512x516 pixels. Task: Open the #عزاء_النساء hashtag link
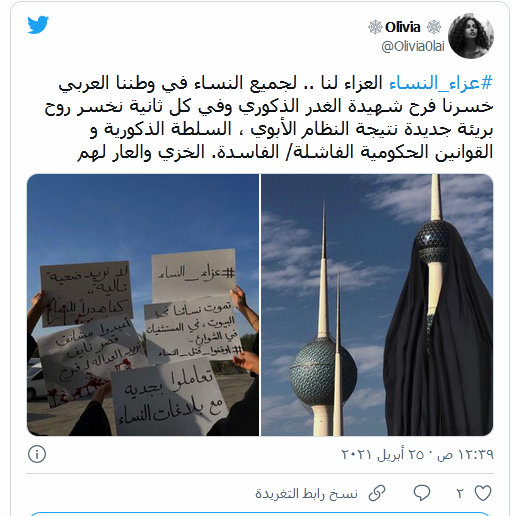coord(441,83)
